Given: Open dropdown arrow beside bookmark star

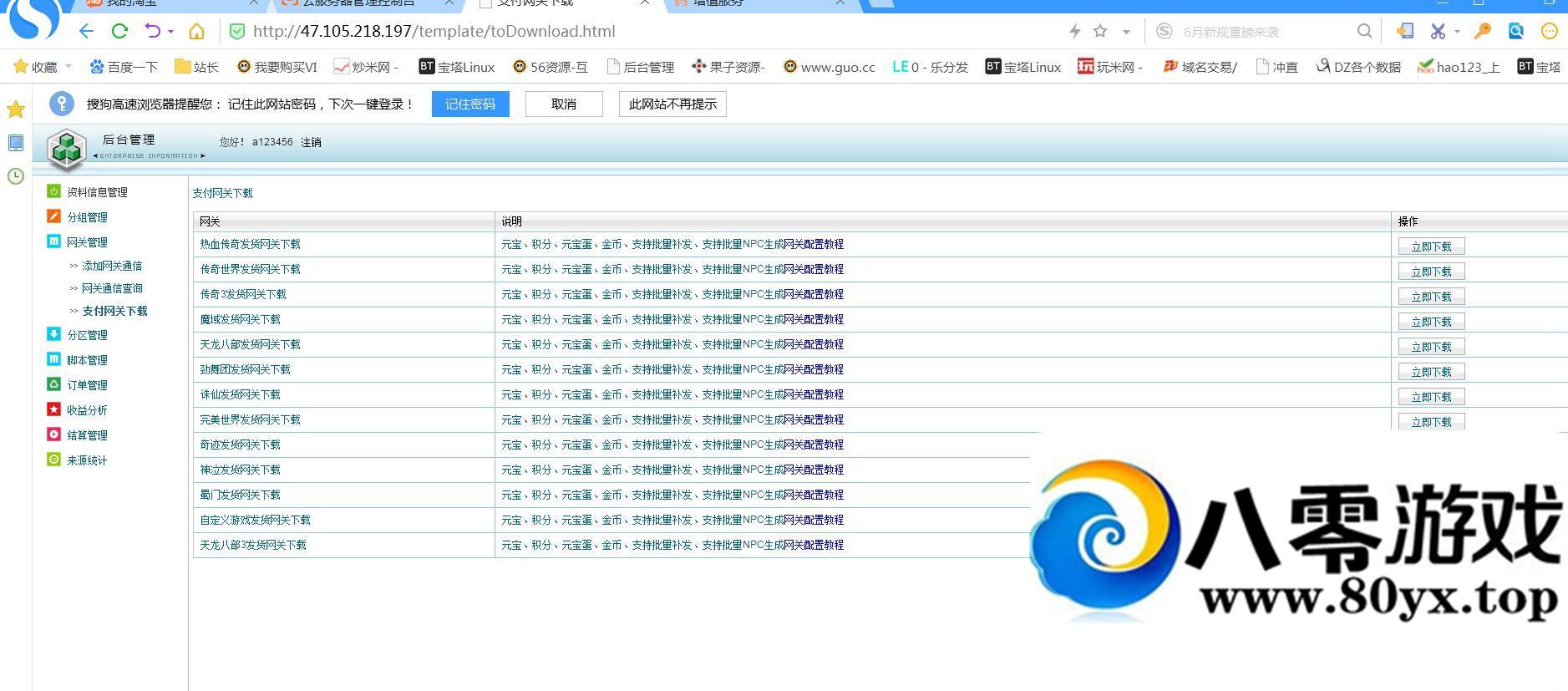Looking at the screenshot, I should click(1126, 32).
